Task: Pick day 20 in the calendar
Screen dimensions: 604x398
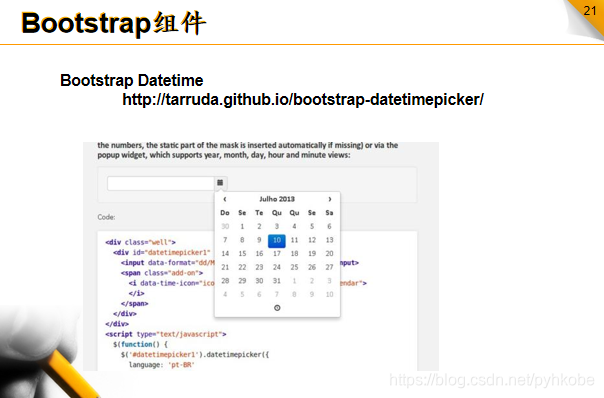Action: (329, 254)
